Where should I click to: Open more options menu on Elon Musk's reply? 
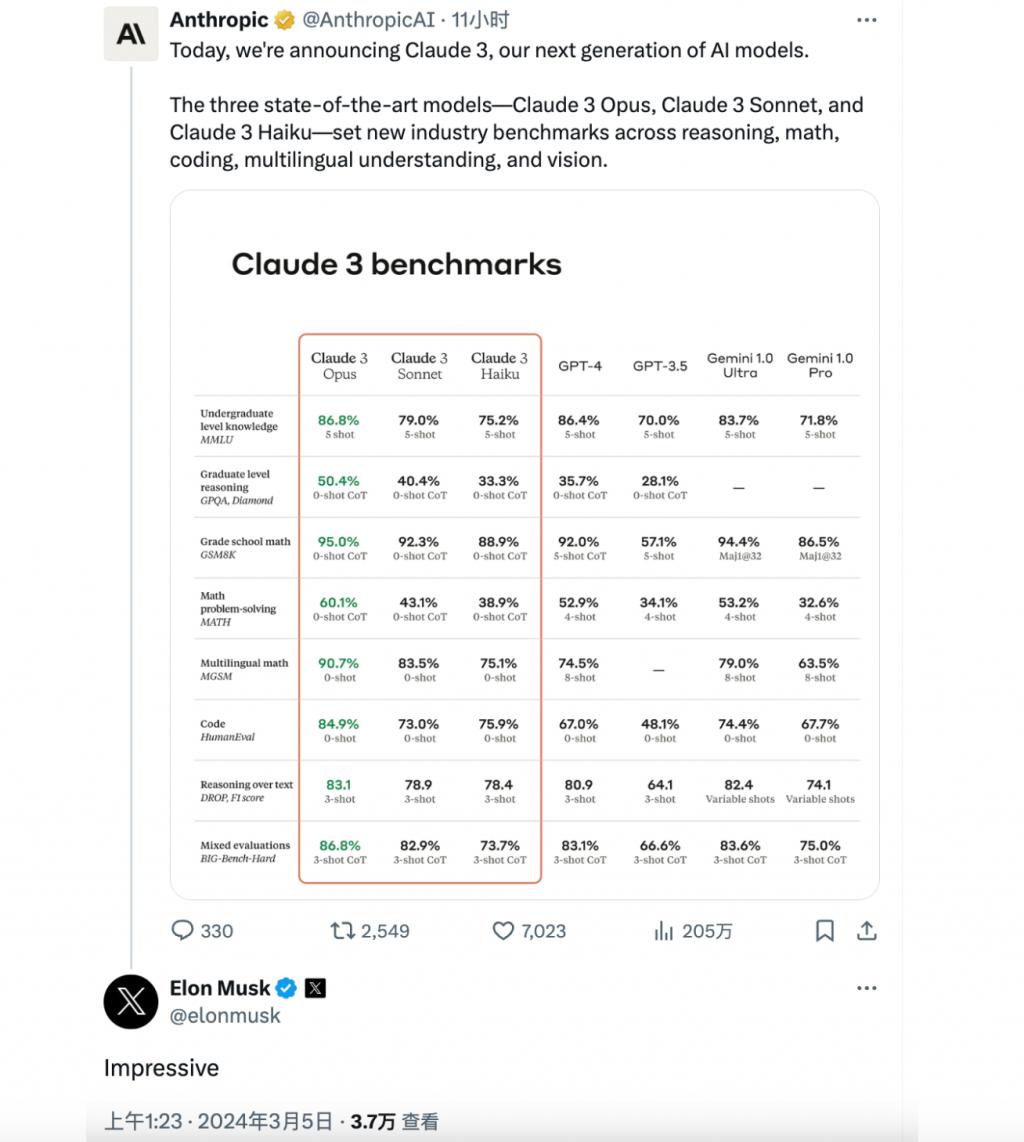pyautogui.click(x=867, y=988)
